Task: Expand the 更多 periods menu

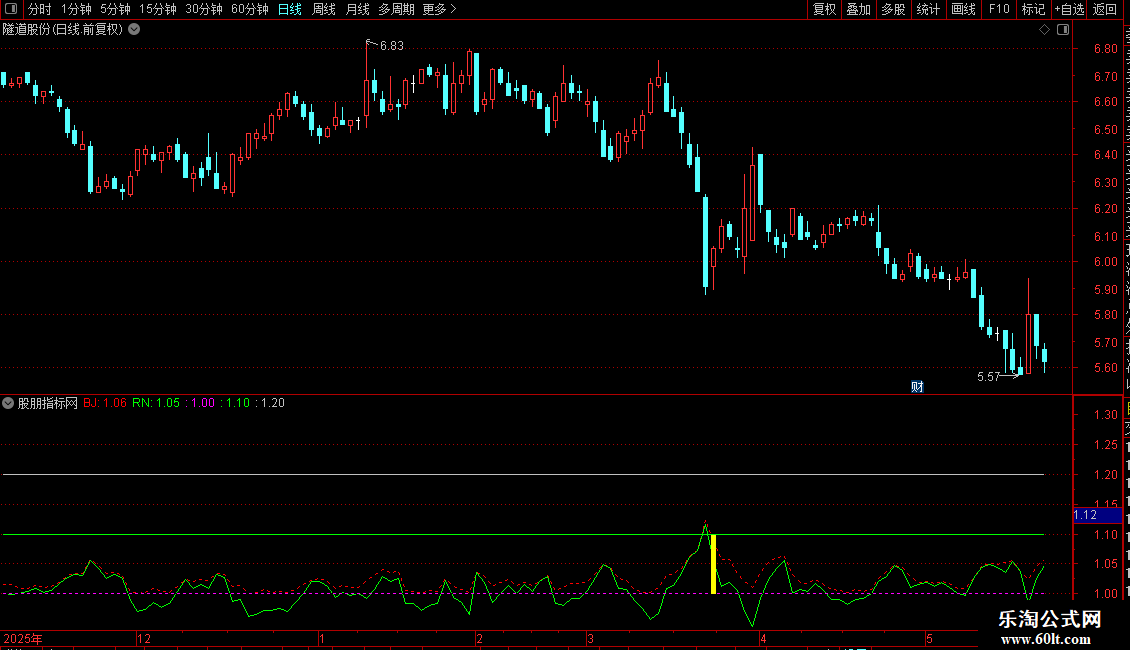Action: click(439, 9)
